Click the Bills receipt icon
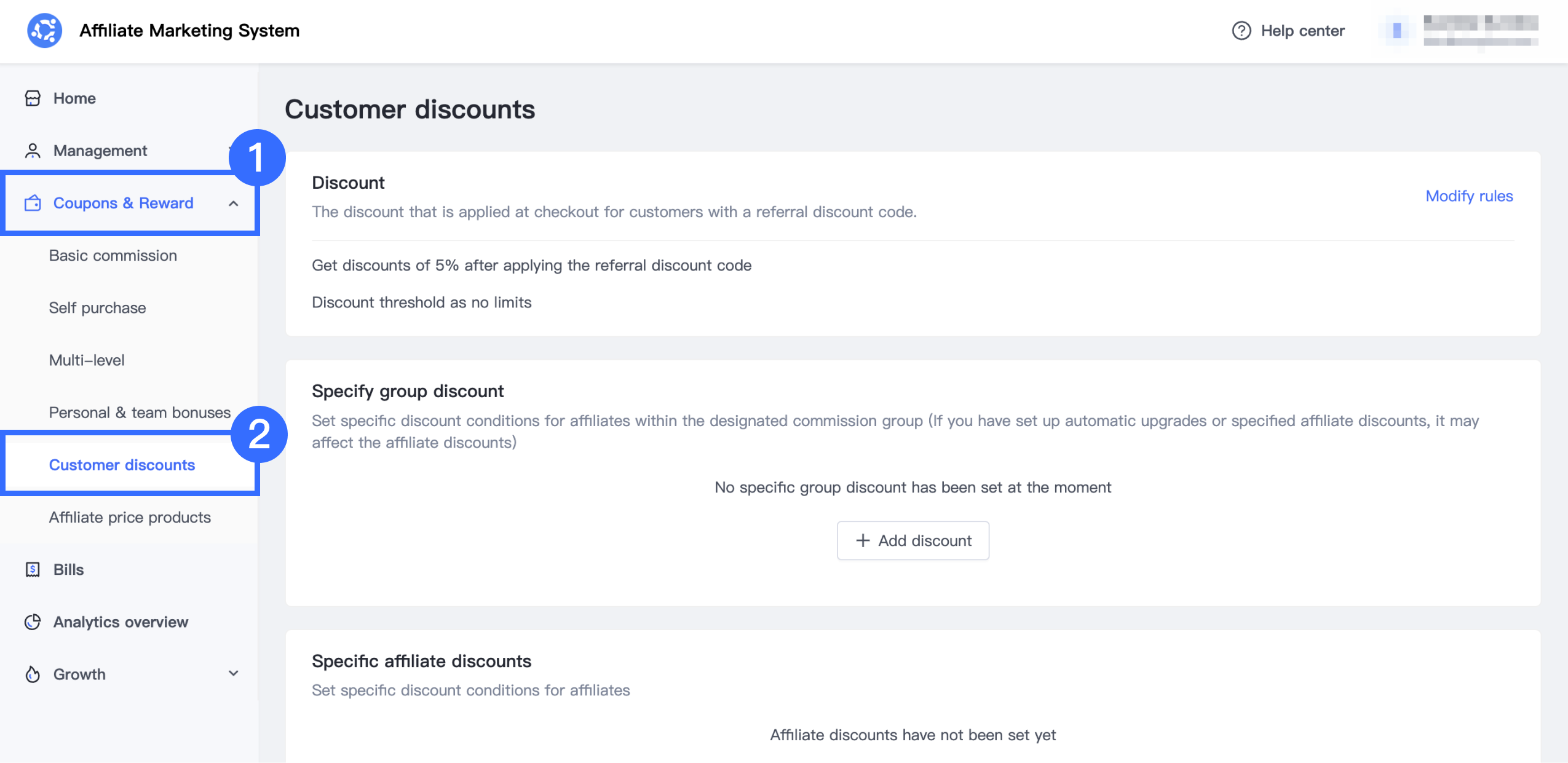Viewport: 1568px width, 763px height. coord(33,569)
